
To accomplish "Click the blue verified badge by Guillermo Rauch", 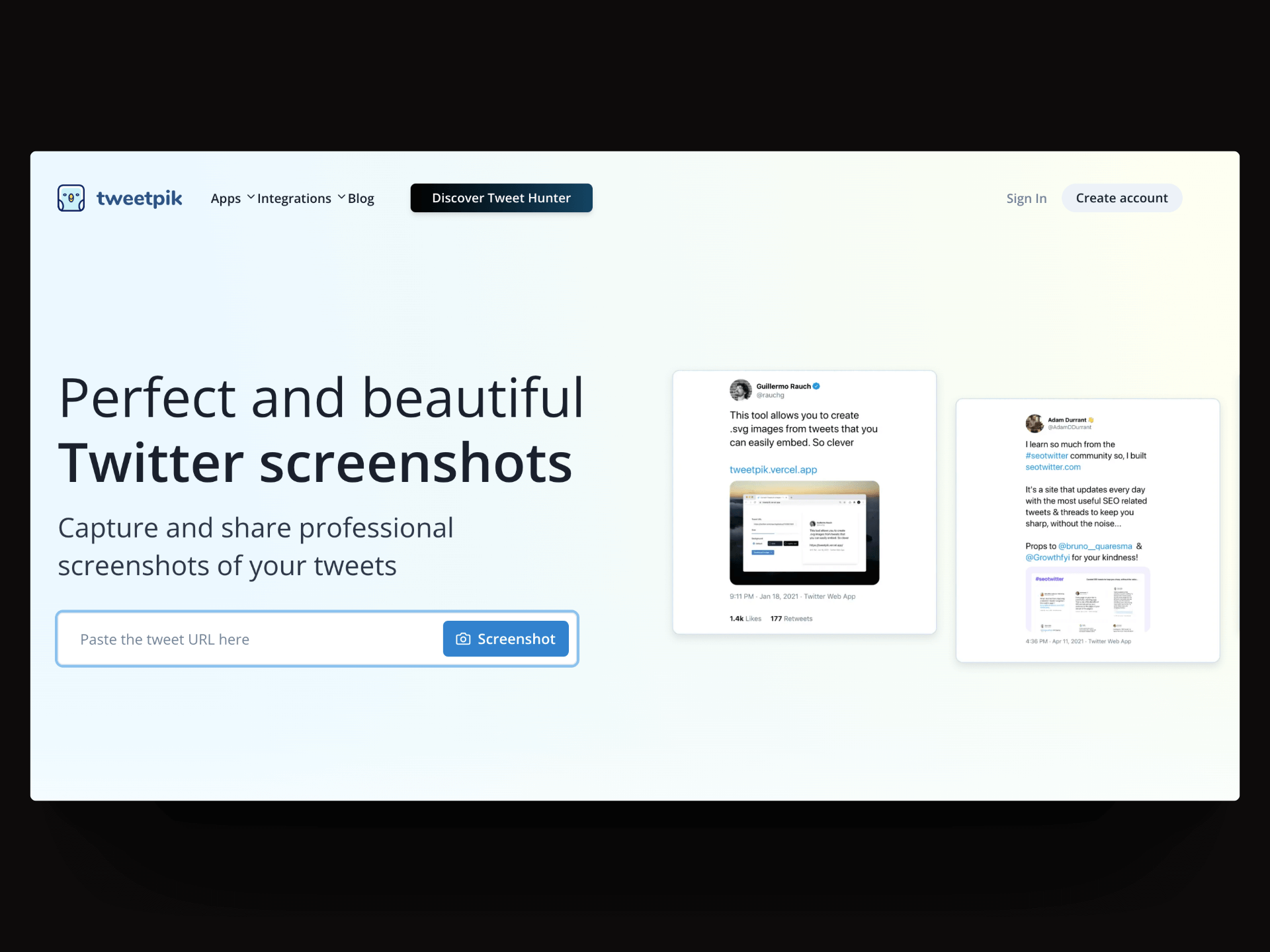I will [816, 386].
